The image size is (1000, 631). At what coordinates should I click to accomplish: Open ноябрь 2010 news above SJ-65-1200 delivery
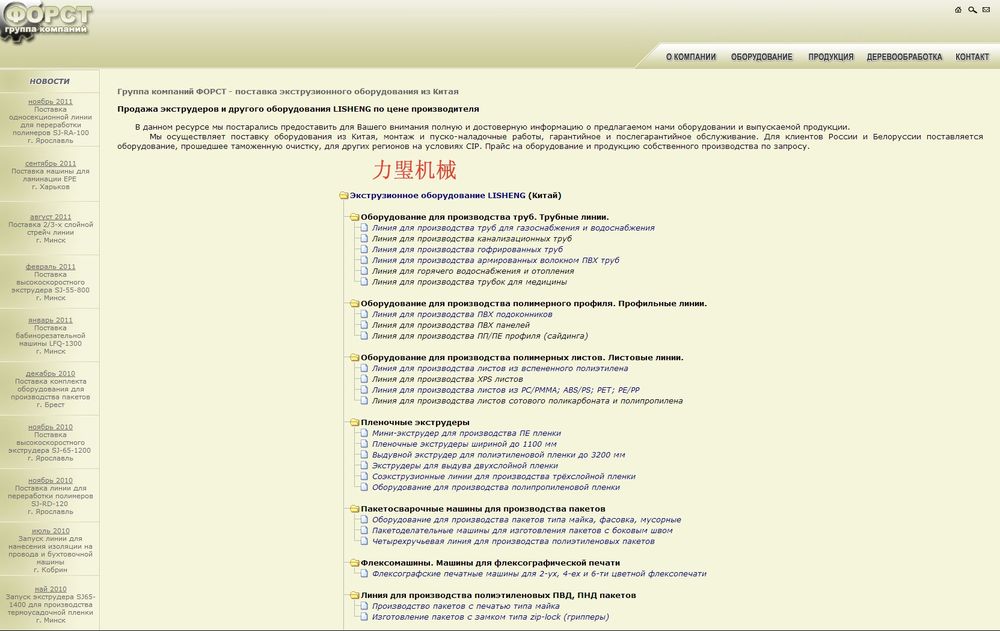click(50, 427)
